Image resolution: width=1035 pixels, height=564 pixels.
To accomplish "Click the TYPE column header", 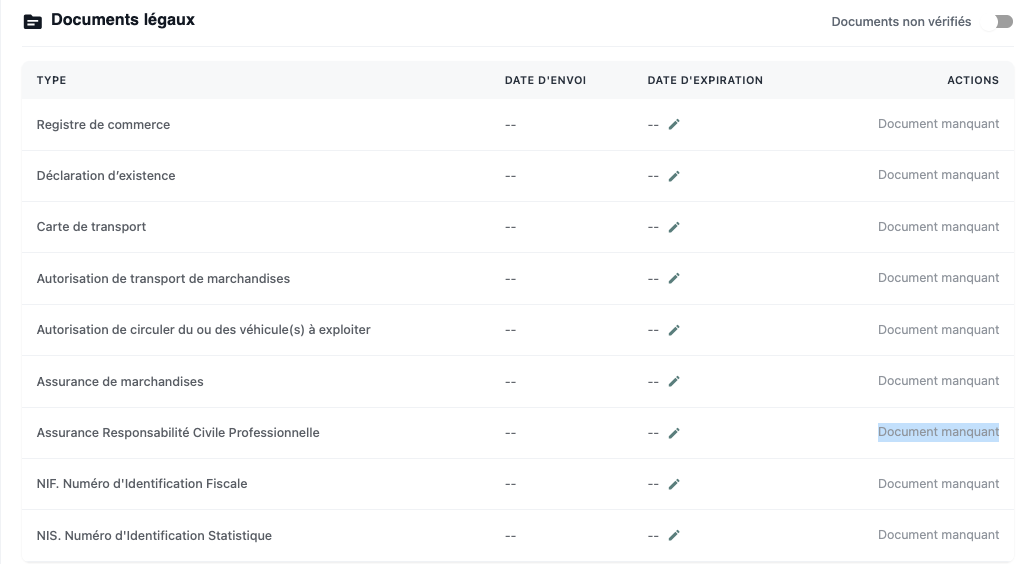I will [x=51, y=80].
